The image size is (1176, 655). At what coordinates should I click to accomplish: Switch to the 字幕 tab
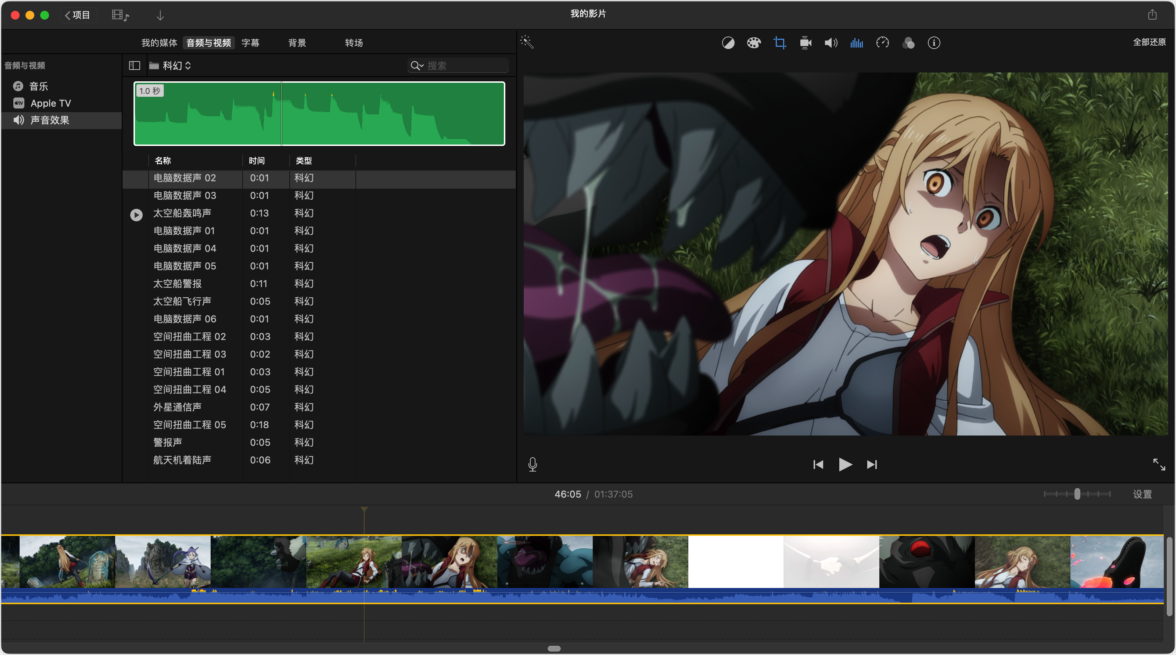250,43
